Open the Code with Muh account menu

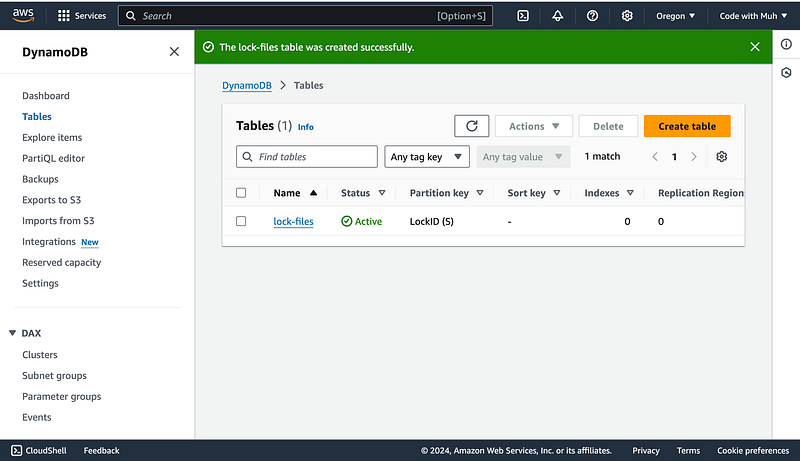tap(753, 16)
